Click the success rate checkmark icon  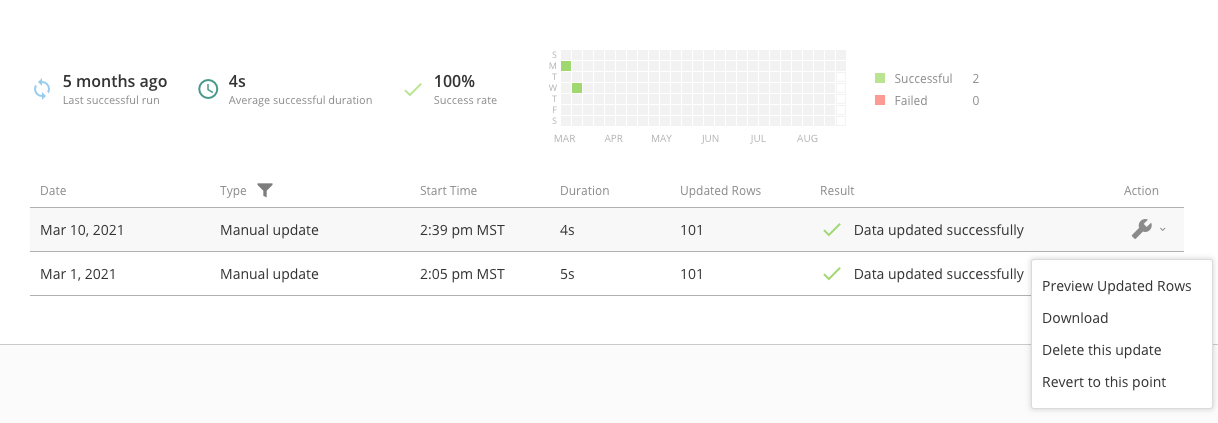tap(413, 89)
